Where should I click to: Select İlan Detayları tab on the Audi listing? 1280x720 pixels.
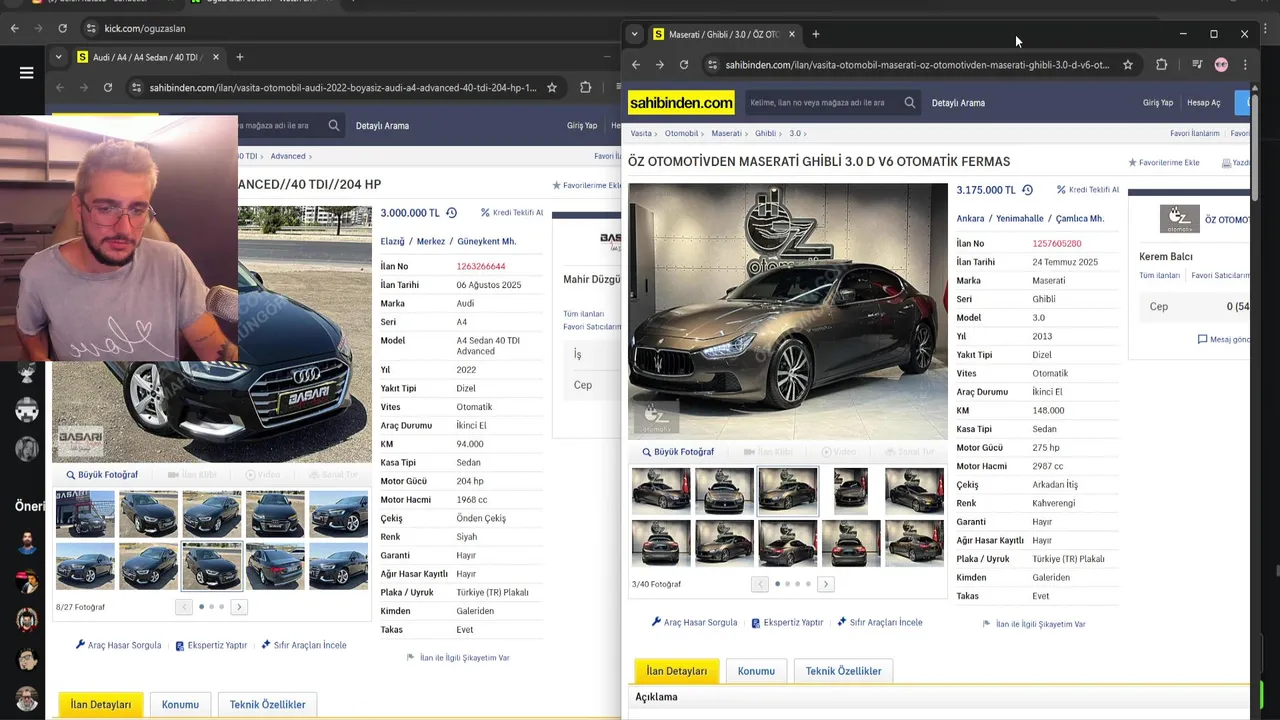click(101, 705)
